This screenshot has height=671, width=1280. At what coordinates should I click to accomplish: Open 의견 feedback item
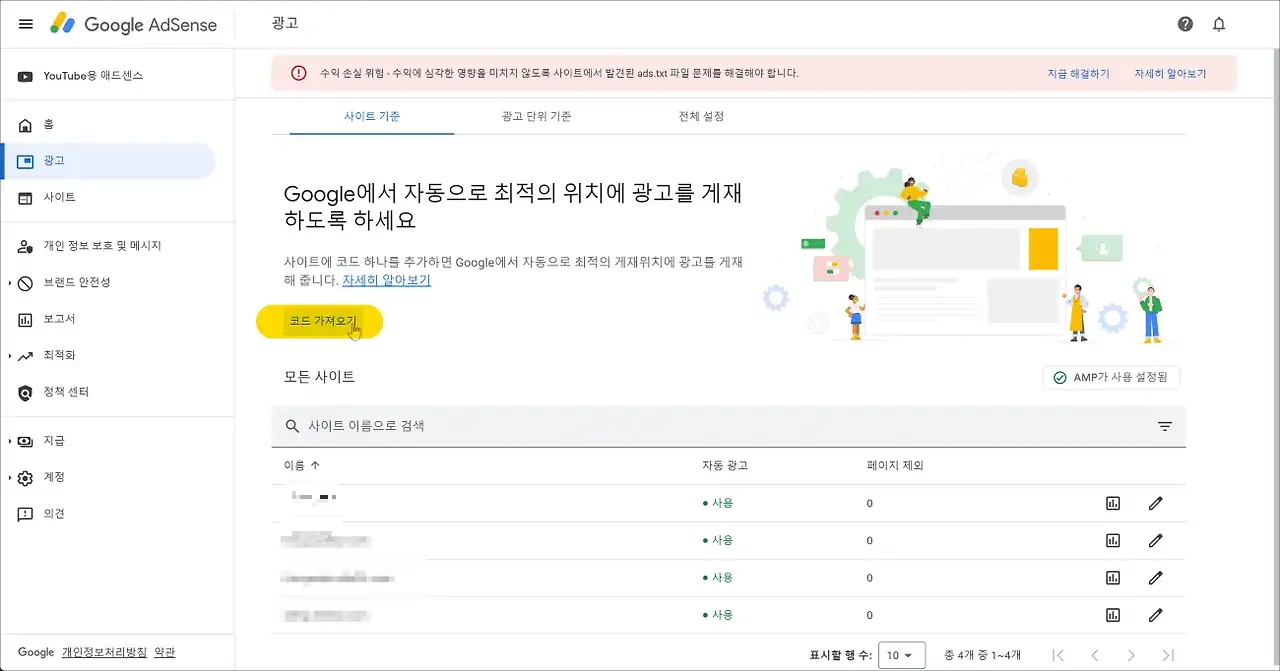coord(108,514)
